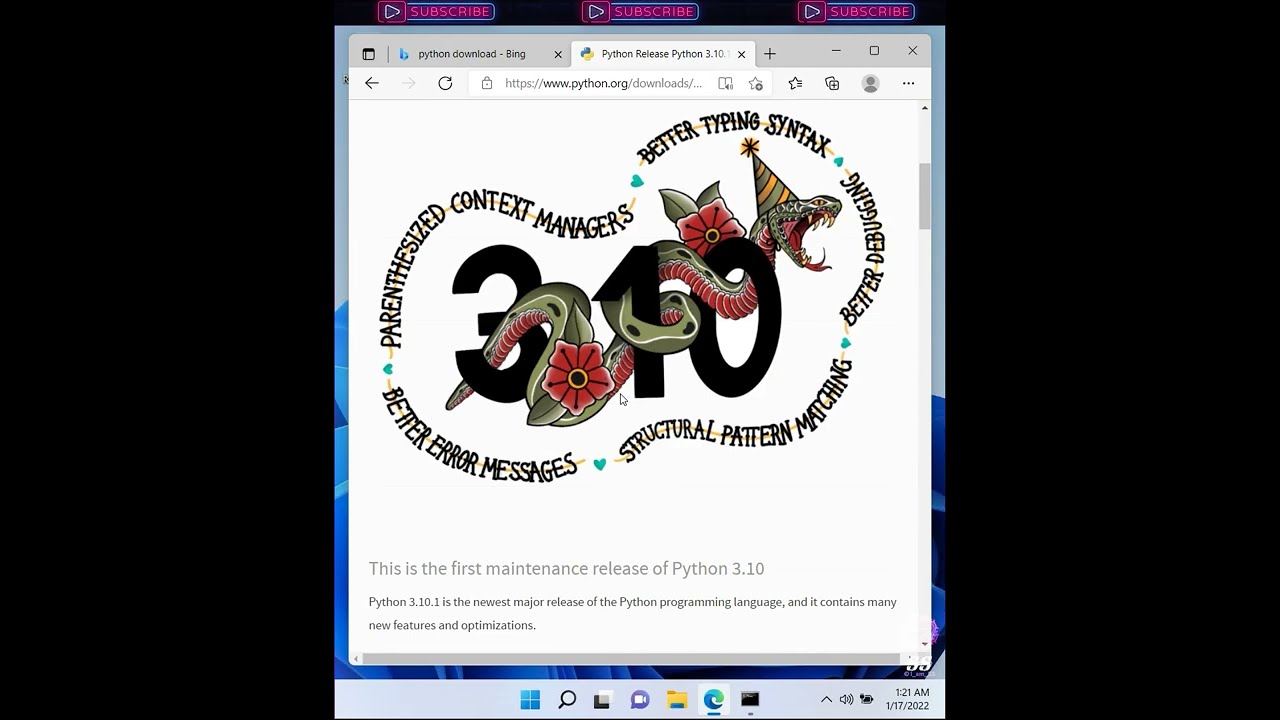Viewport: 1280px width, 720px height.
Task: Open Windows Search from taskbar
Action: pyautogui.click(x=567, y=700)
